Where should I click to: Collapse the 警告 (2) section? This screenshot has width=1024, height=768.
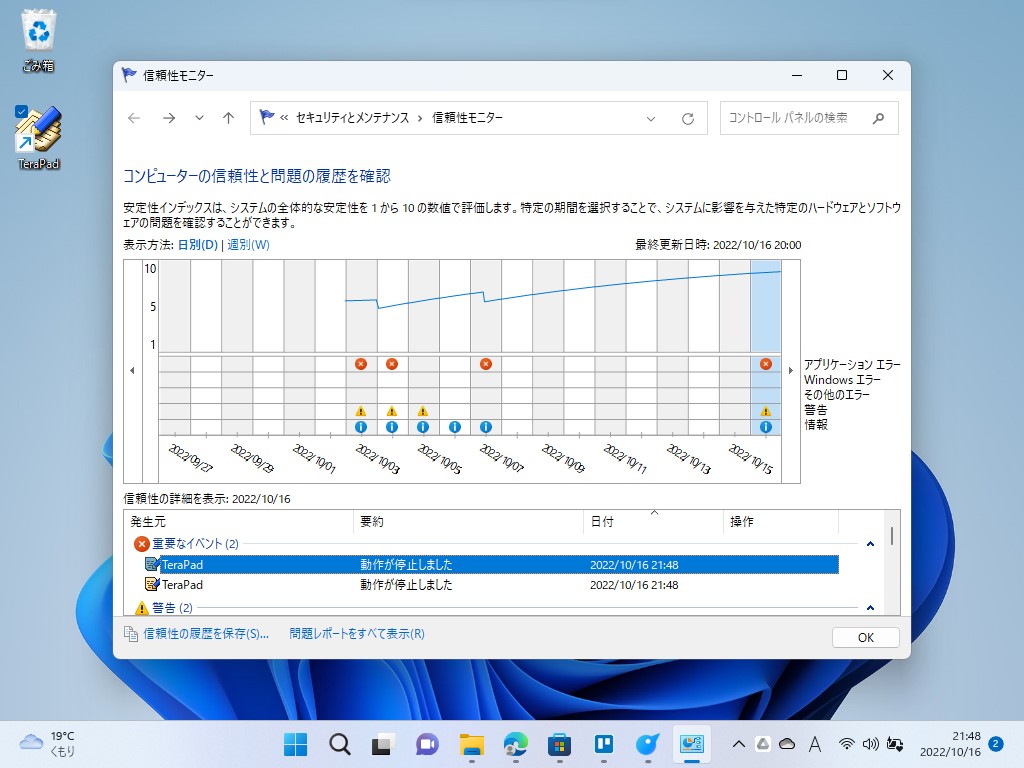[869, 606]
